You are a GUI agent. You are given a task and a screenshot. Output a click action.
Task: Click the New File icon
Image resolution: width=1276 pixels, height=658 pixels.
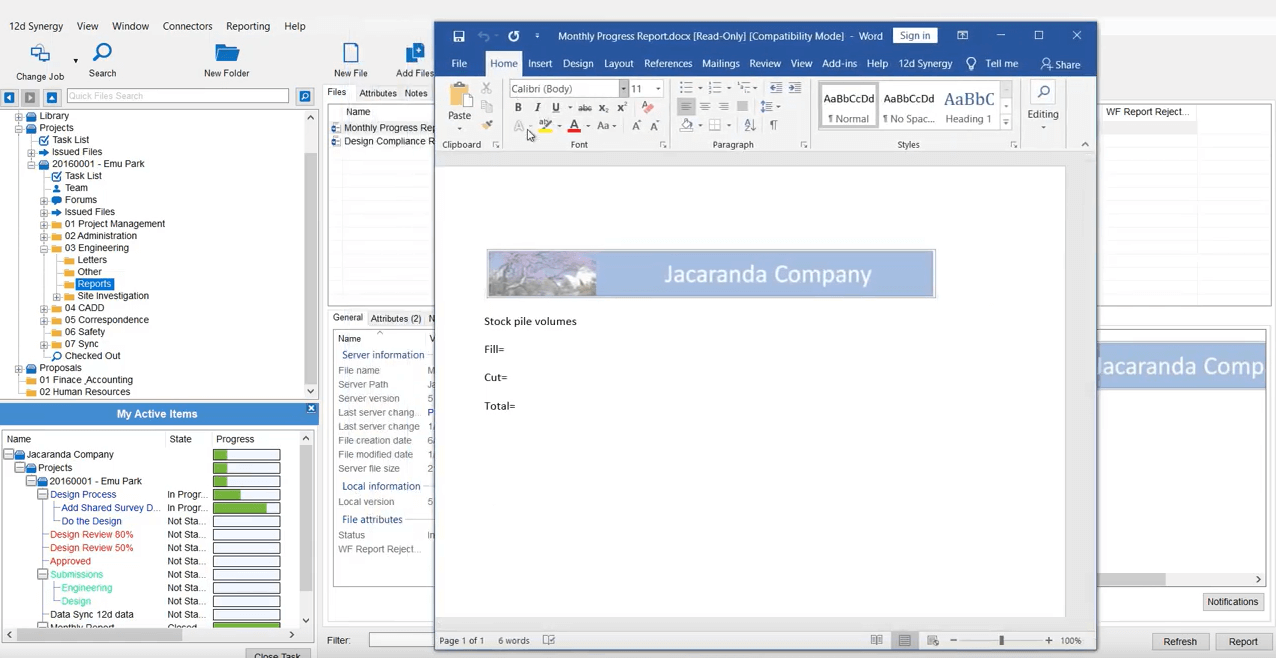pos(351,54)
